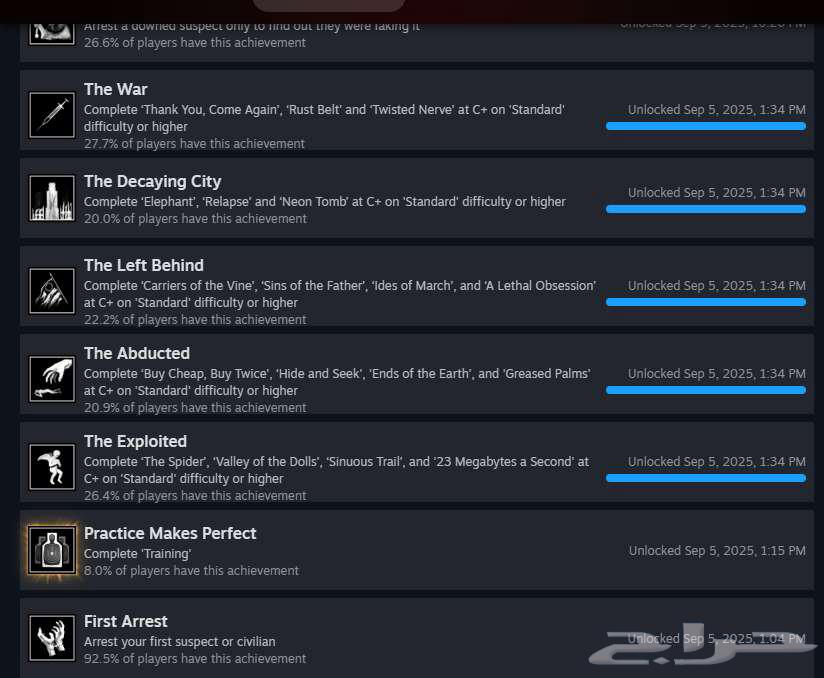Viewport: 824px width, 678px height.
Task: Click The Decaying City skyline icon
Action: [52, 198]
